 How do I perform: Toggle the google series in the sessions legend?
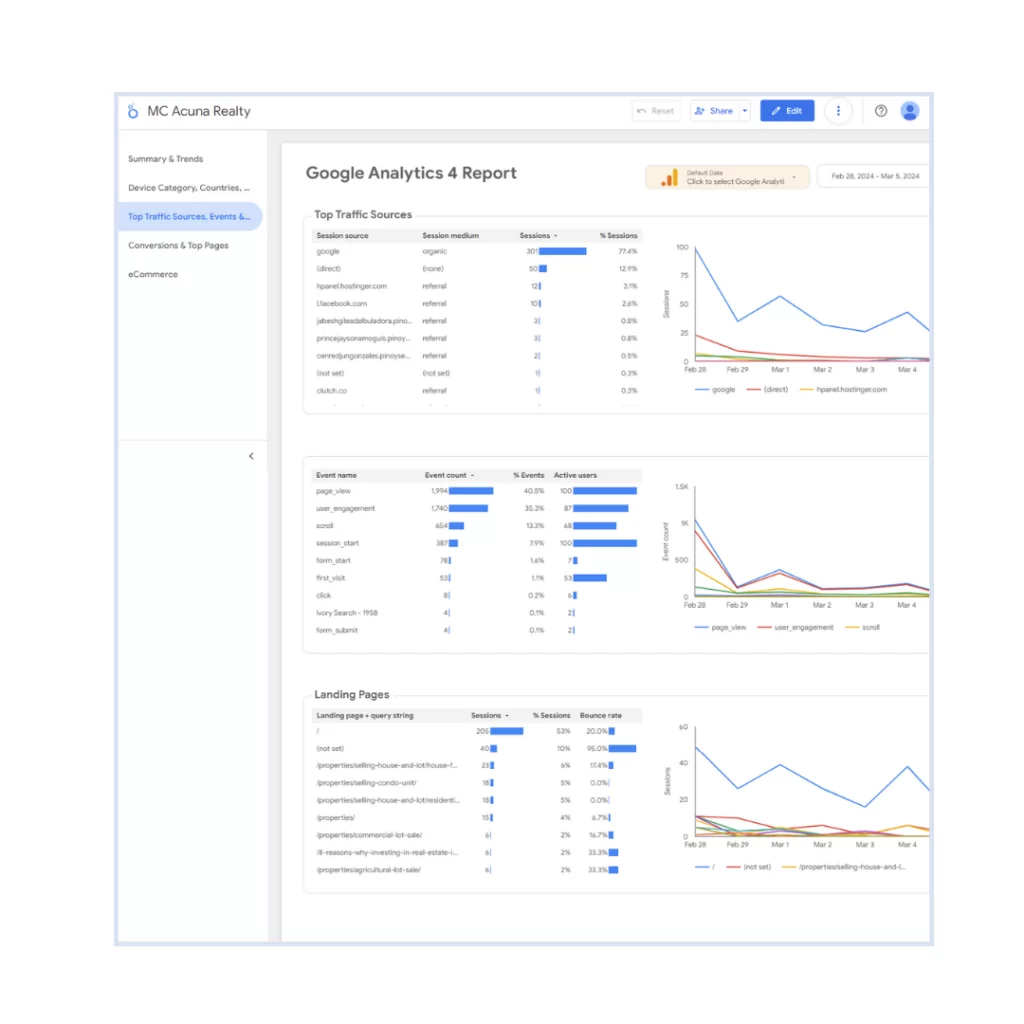coord(716,390)
